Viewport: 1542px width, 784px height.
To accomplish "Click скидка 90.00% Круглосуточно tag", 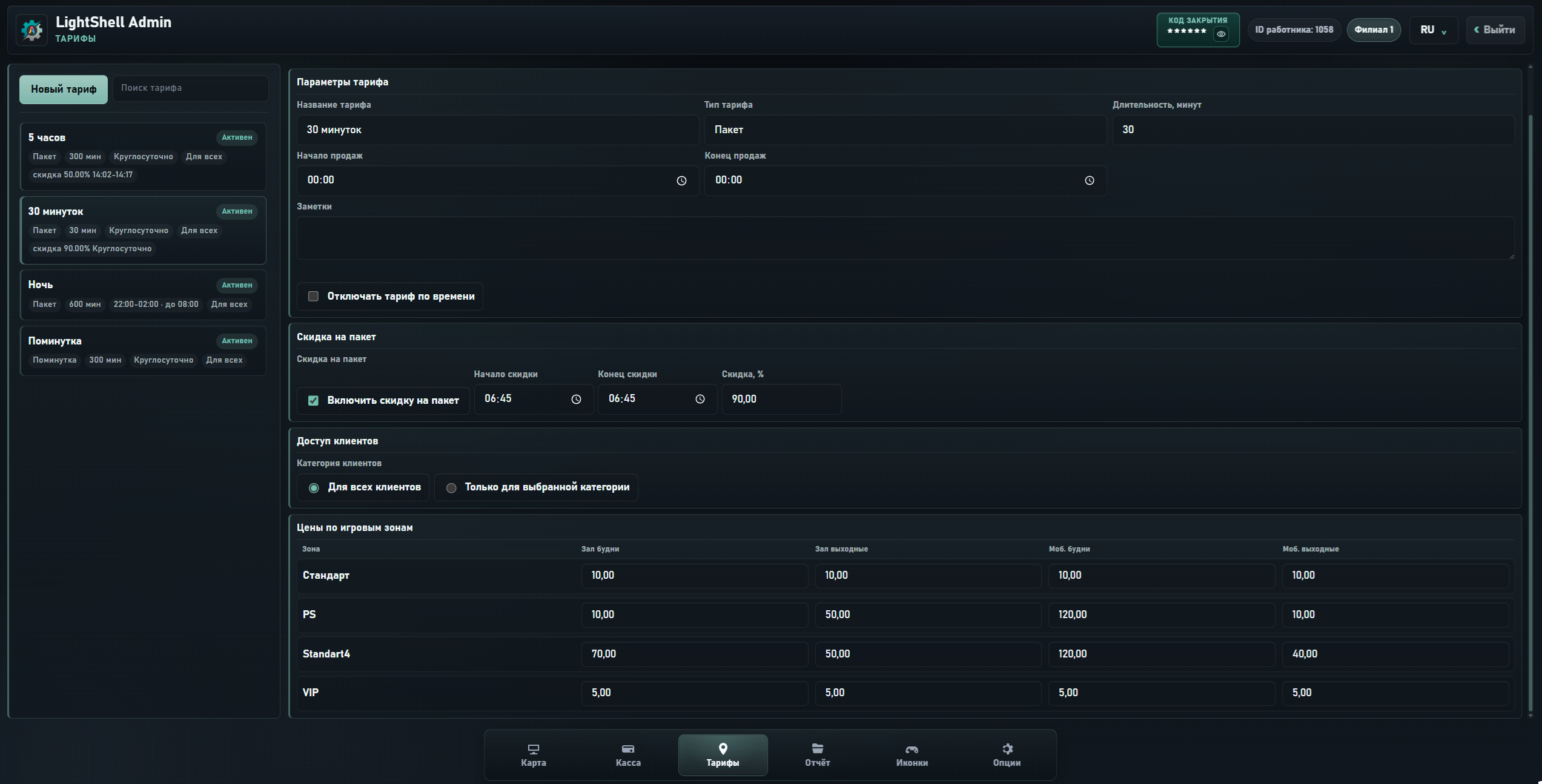I will (x=92, y=249).
